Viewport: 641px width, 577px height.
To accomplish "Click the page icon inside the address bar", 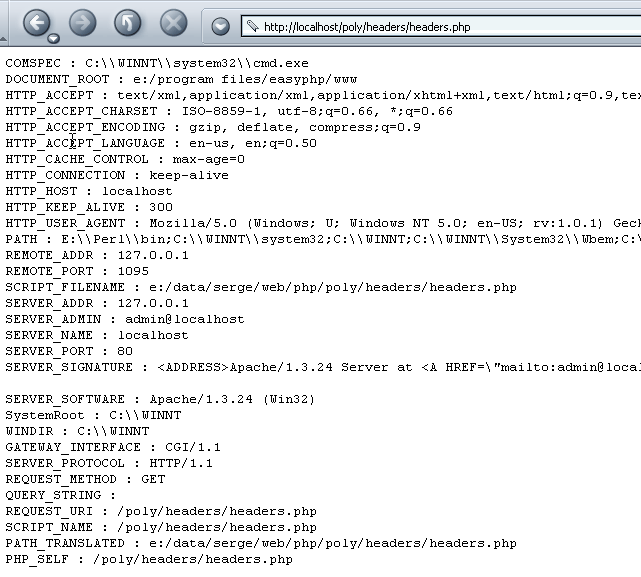I will (251, 27).
